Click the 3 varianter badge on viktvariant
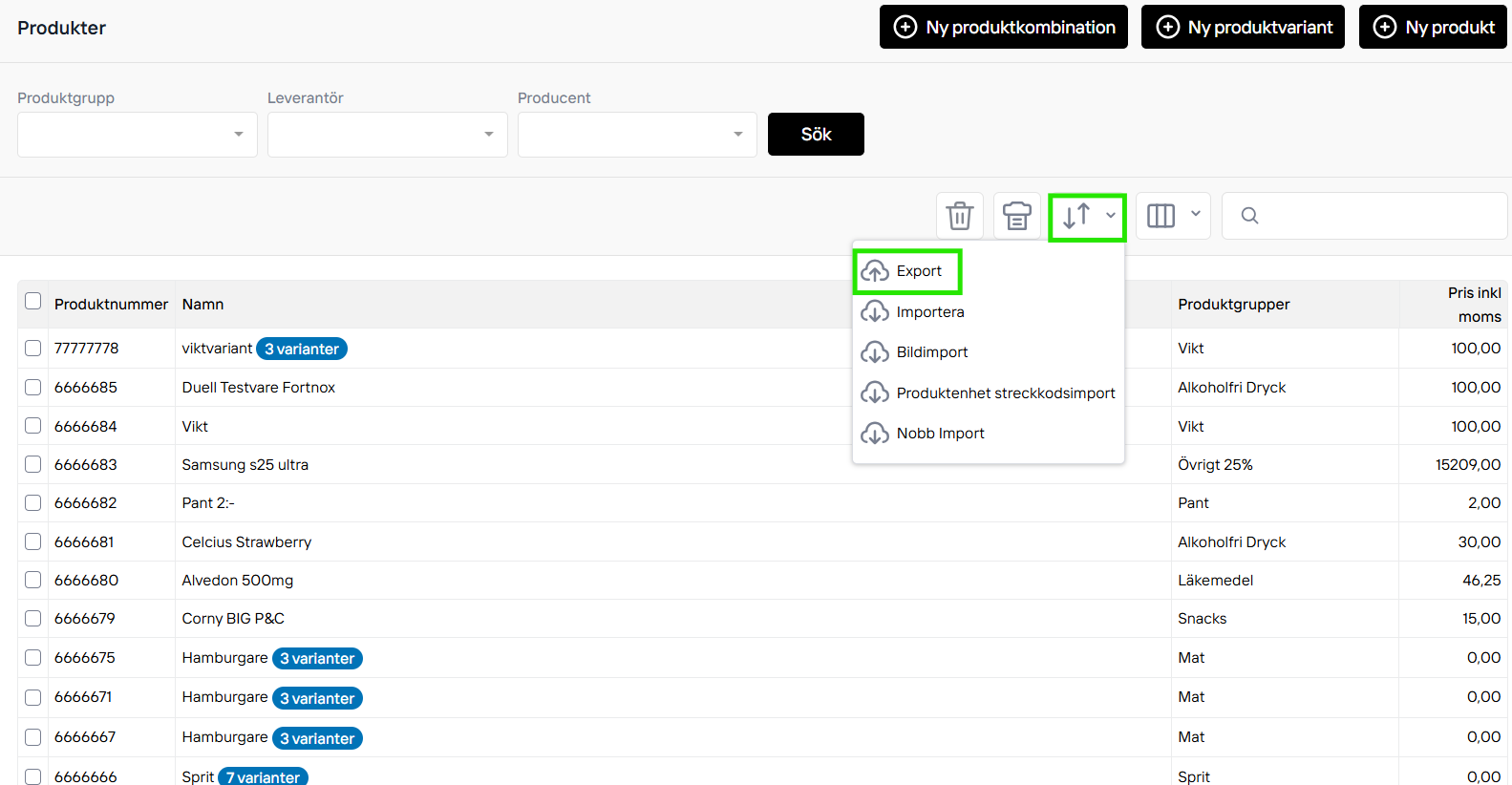This screenshot has height=785, width=1512. (302, 350)
